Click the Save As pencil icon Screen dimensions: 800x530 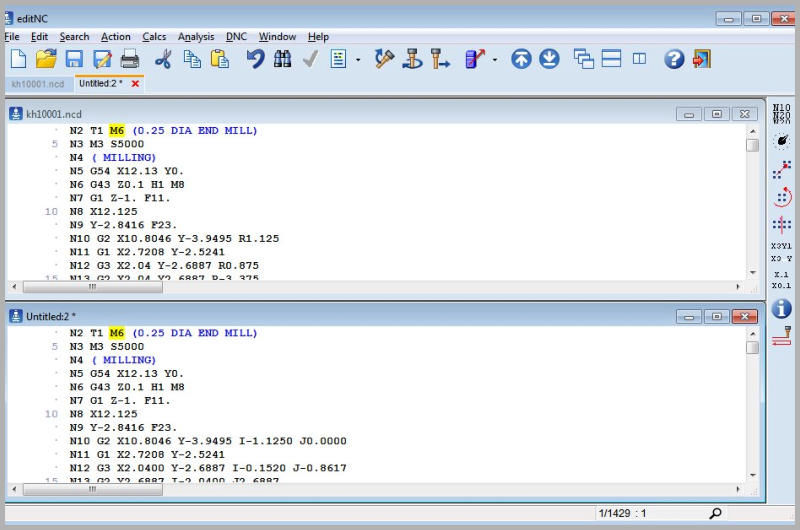point(102,59)
